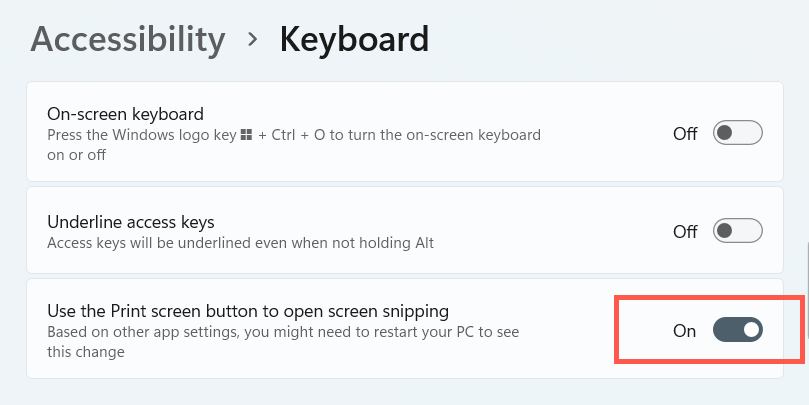Click the knob of the Underline access keys switch
809x405 pixels.
(726, 231)
